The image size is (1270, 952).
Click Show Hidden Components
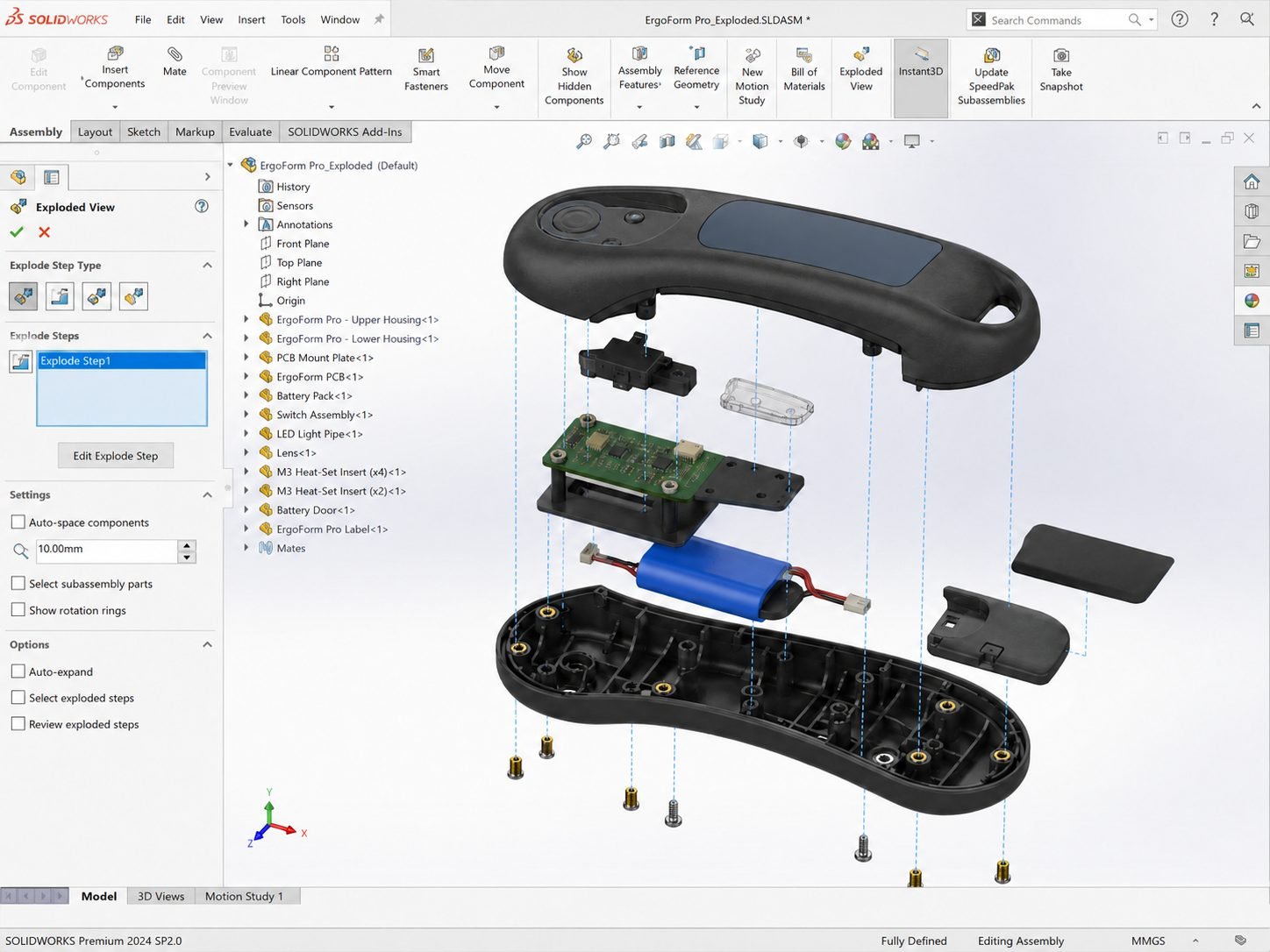[574, 76]
